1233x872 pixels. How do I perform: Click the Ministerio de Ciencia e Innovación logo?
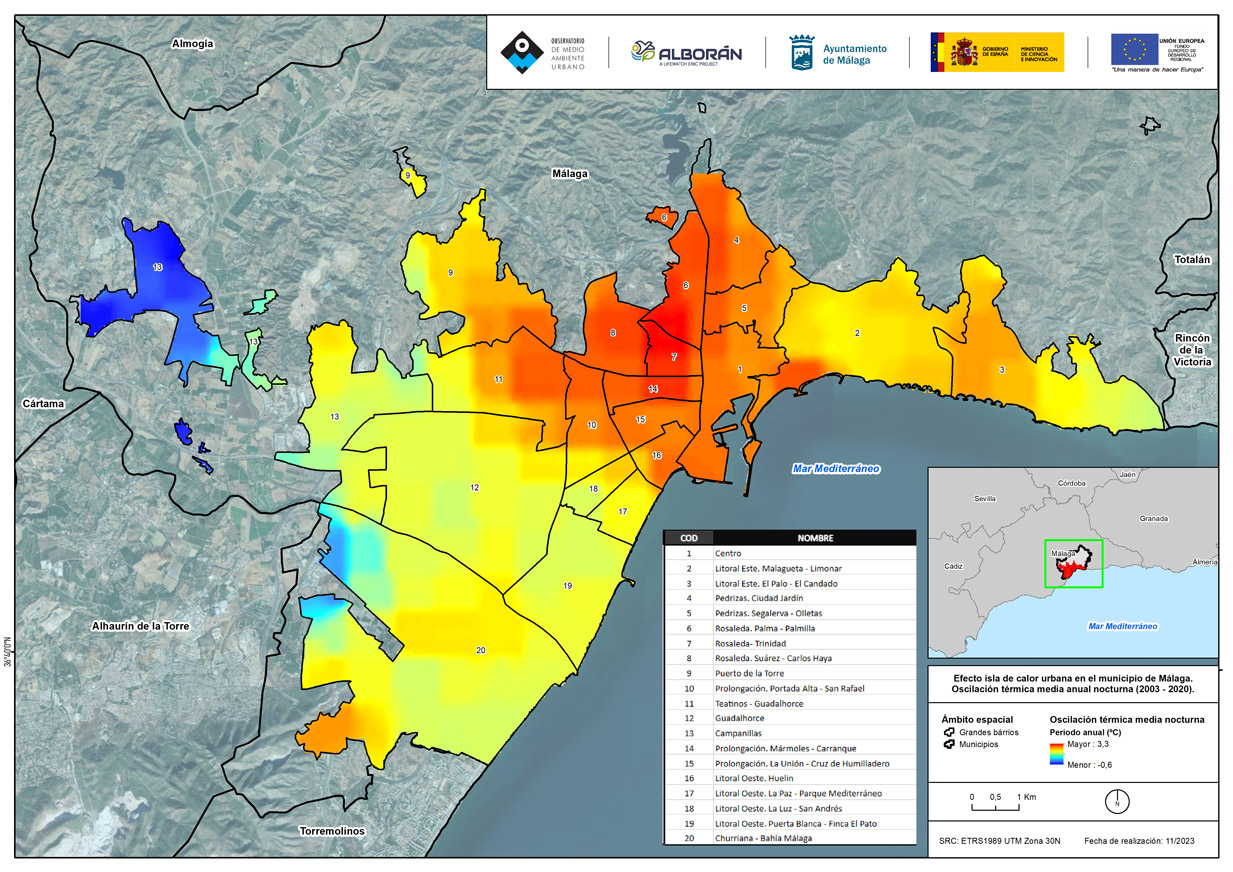1038,52
